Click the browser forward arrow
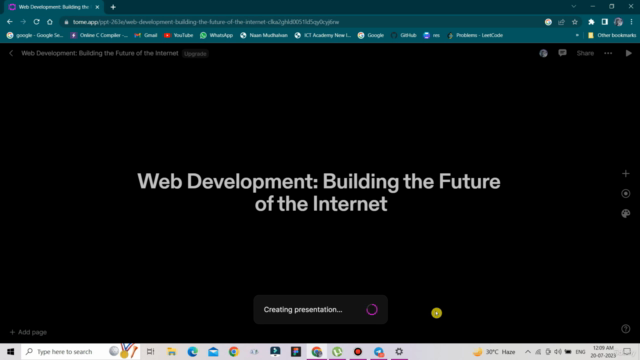Screen dimensions: 640x360 23,22
